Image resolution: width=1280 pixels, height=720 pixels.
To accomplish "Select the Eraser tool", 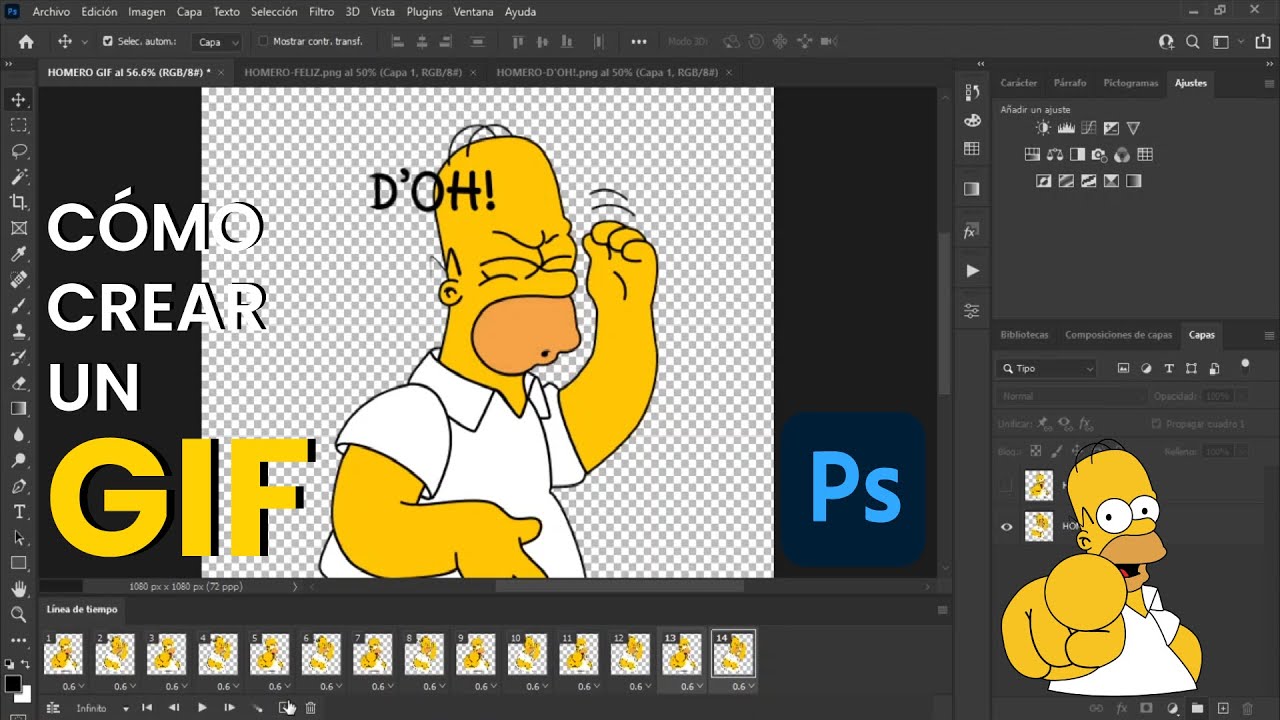I will 18,383.
